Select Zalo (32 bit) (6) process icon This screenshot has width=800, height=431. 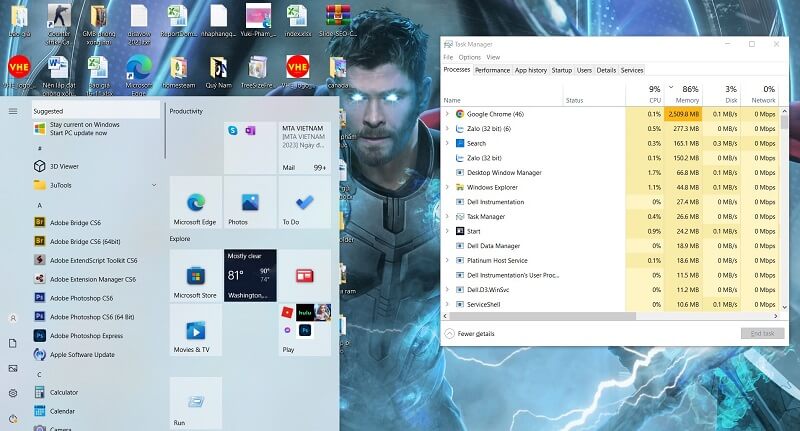[x=460, y=129]
